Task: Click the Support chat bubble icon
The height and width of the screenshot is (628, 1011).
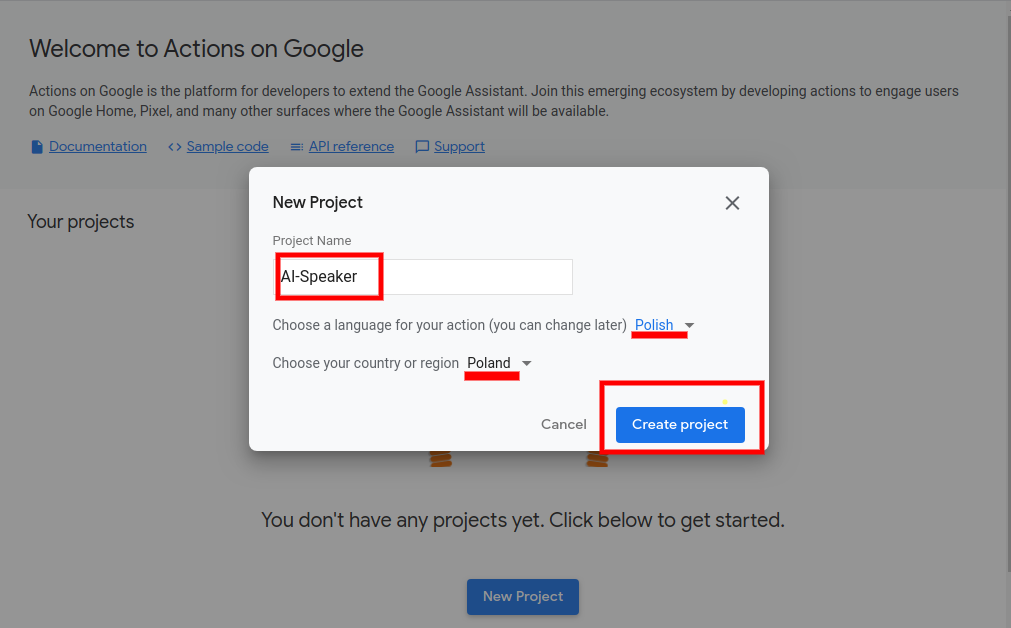Action: [x=422, y=147]
